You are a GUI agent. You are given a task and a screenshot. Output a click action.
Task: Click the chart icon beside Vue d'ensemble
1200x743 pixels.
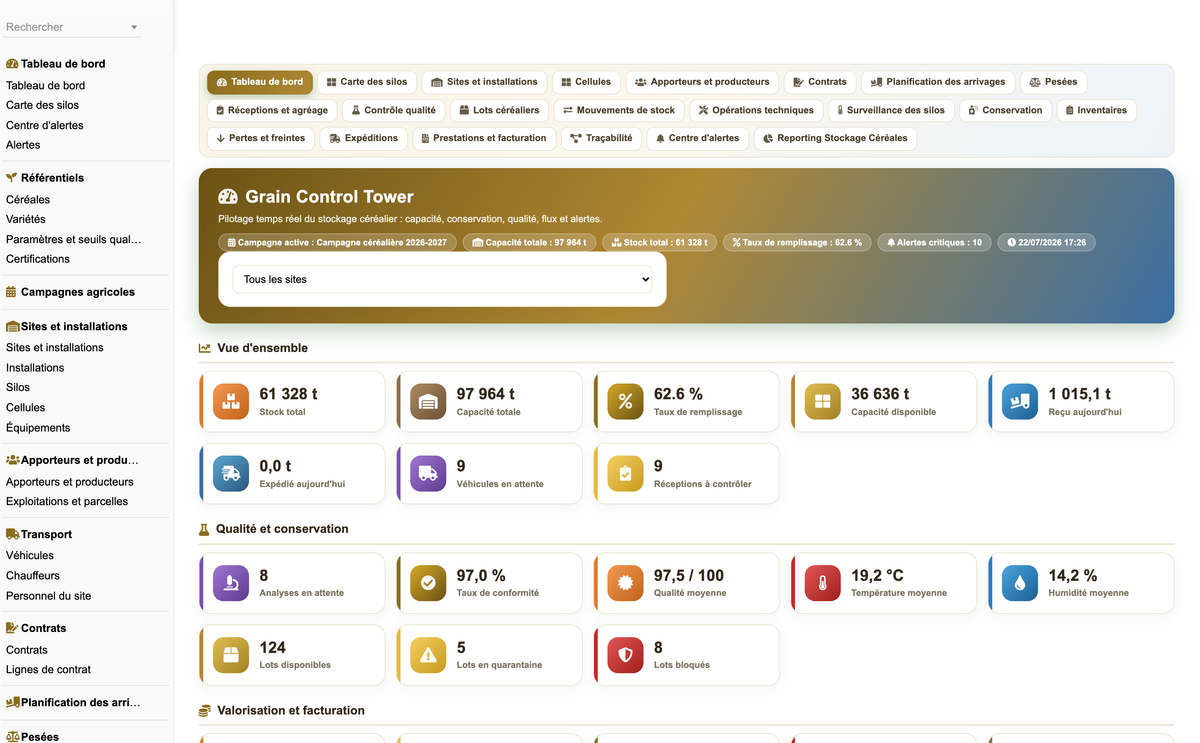205,348
